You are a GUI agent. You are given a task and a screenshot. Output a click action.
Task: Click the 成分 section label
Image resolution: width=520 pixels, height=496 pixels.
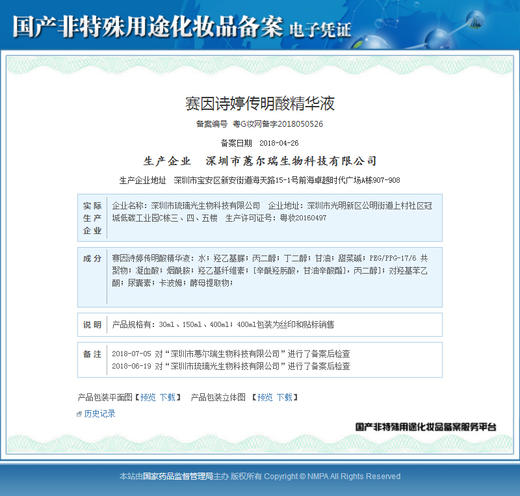coord(92,258)
